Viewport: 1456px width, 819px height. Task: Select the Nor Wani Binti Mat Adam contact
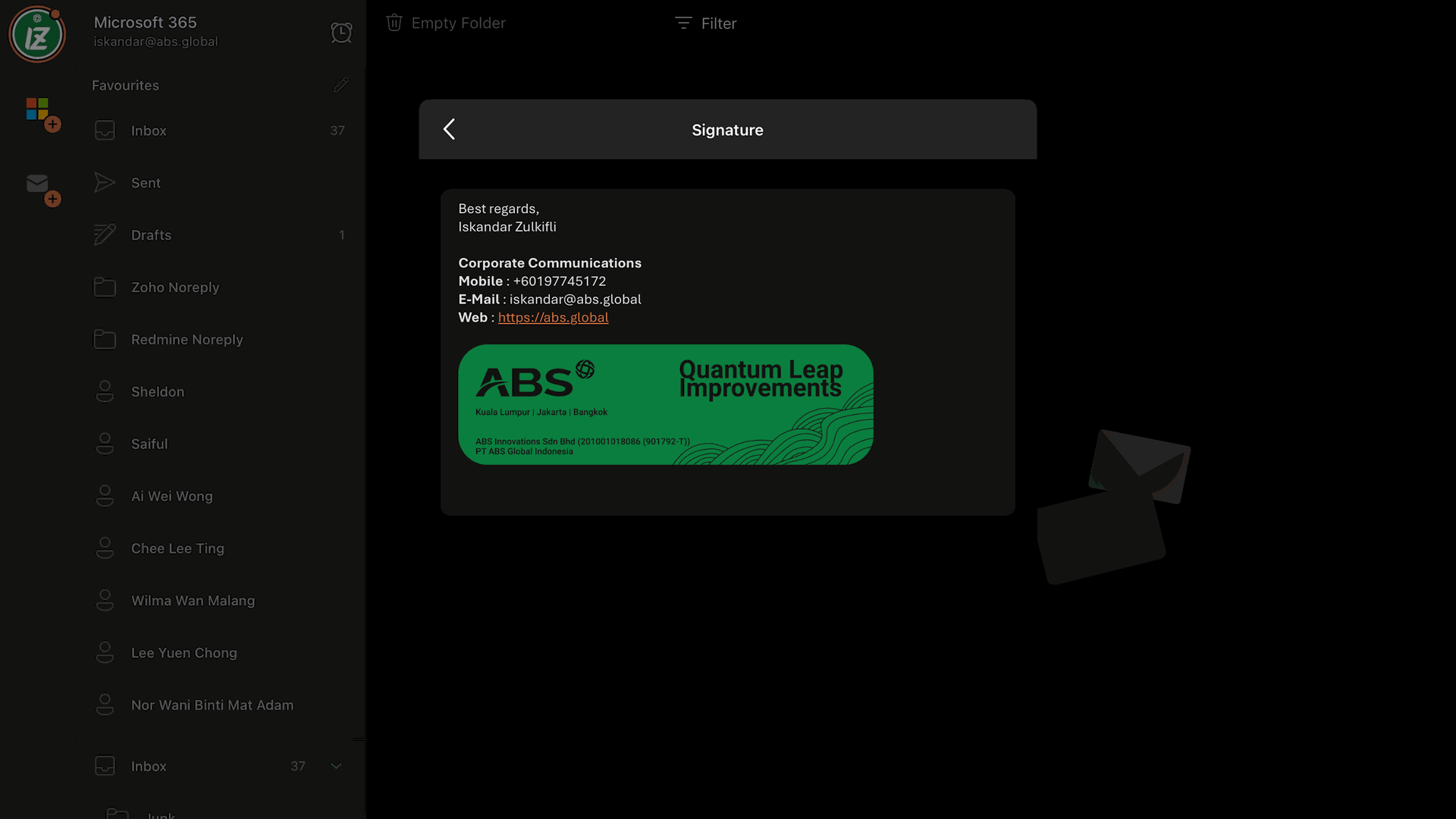(212, 705)
